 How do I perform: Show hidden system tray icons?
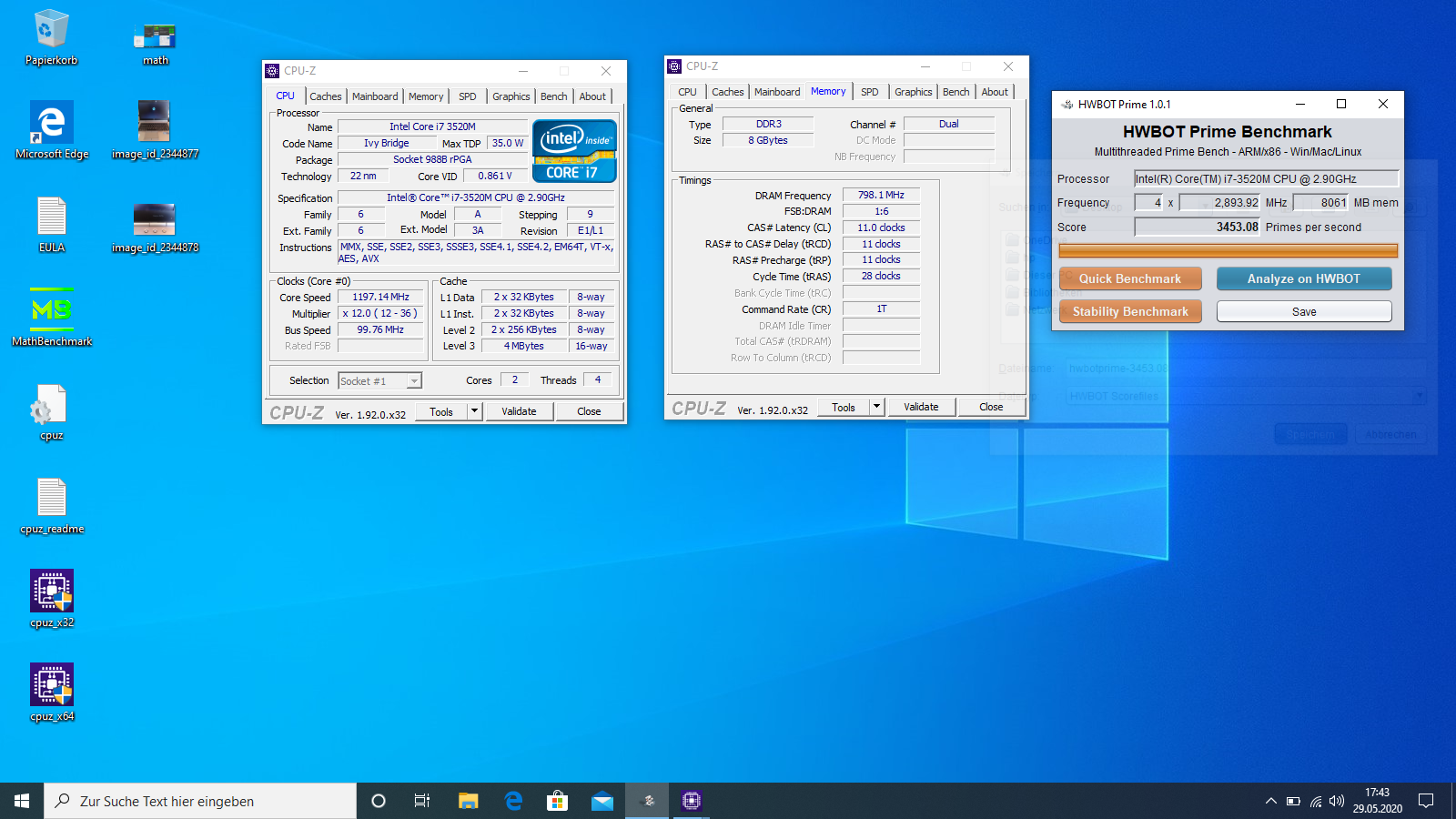coord(1270,801)
